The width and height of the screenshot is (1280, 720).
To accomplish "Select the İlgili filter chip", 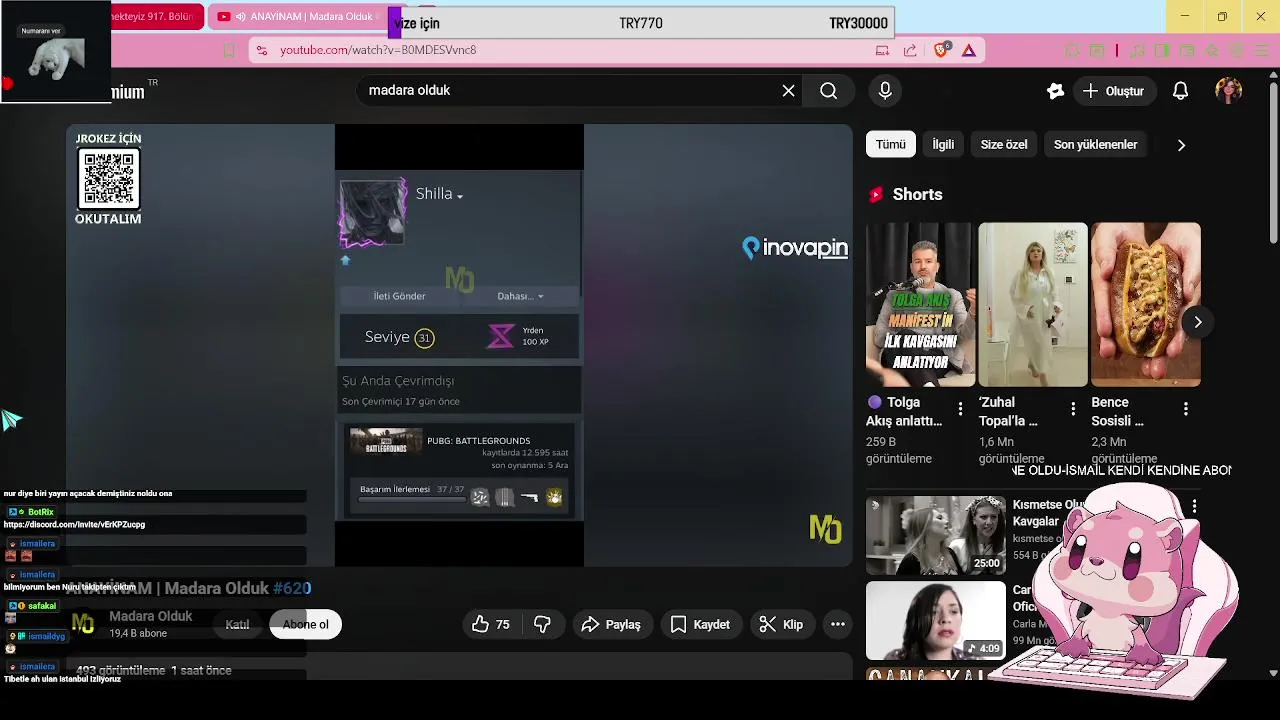I will tap(943, 145).
